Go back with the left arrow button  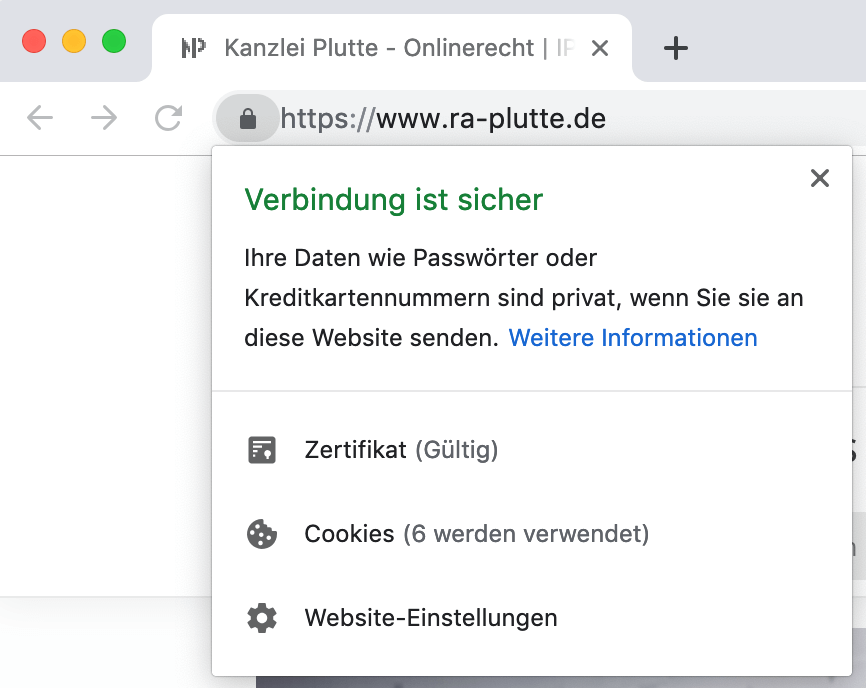[x=40, y=118]
